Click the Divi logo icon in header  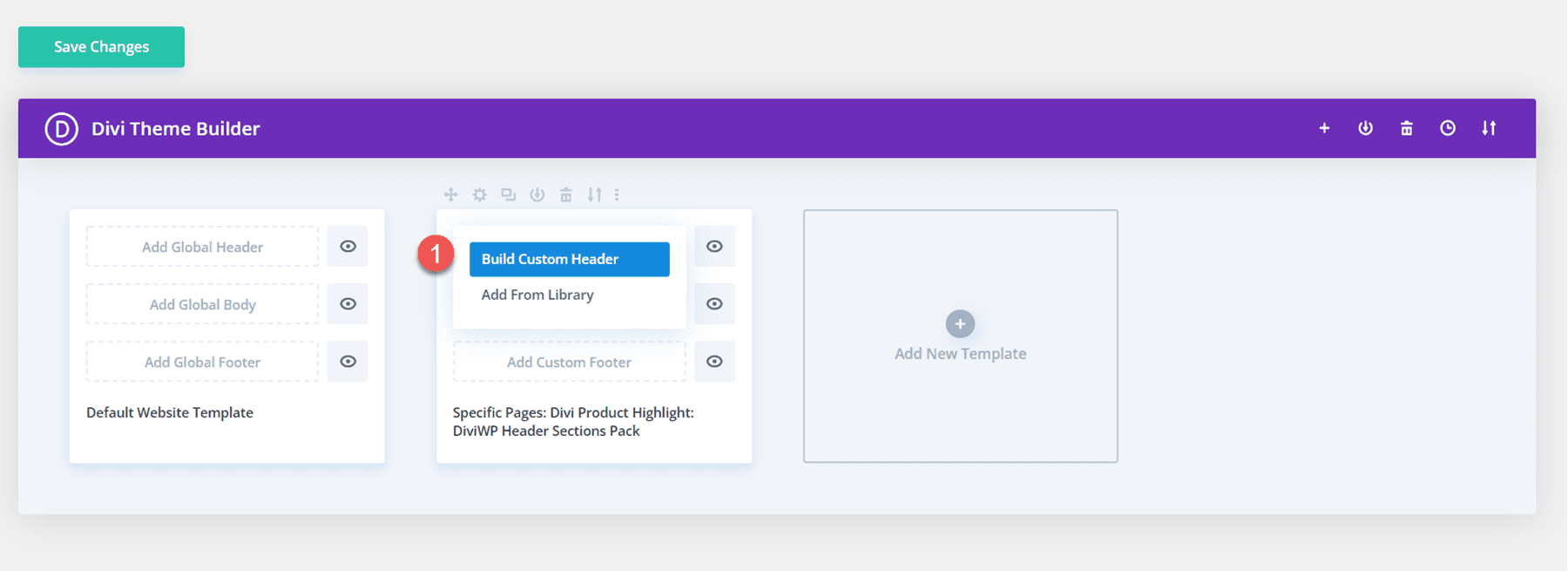click(x=62, y=129)
